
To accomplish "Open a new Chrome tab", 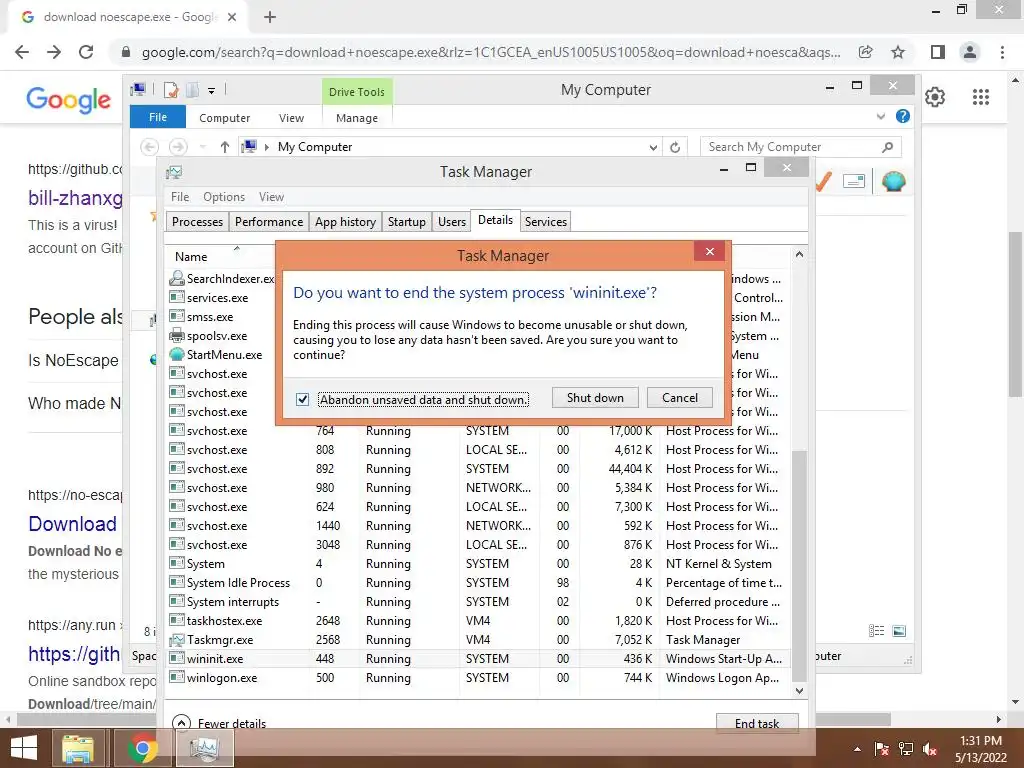I will tap(270, 17).
